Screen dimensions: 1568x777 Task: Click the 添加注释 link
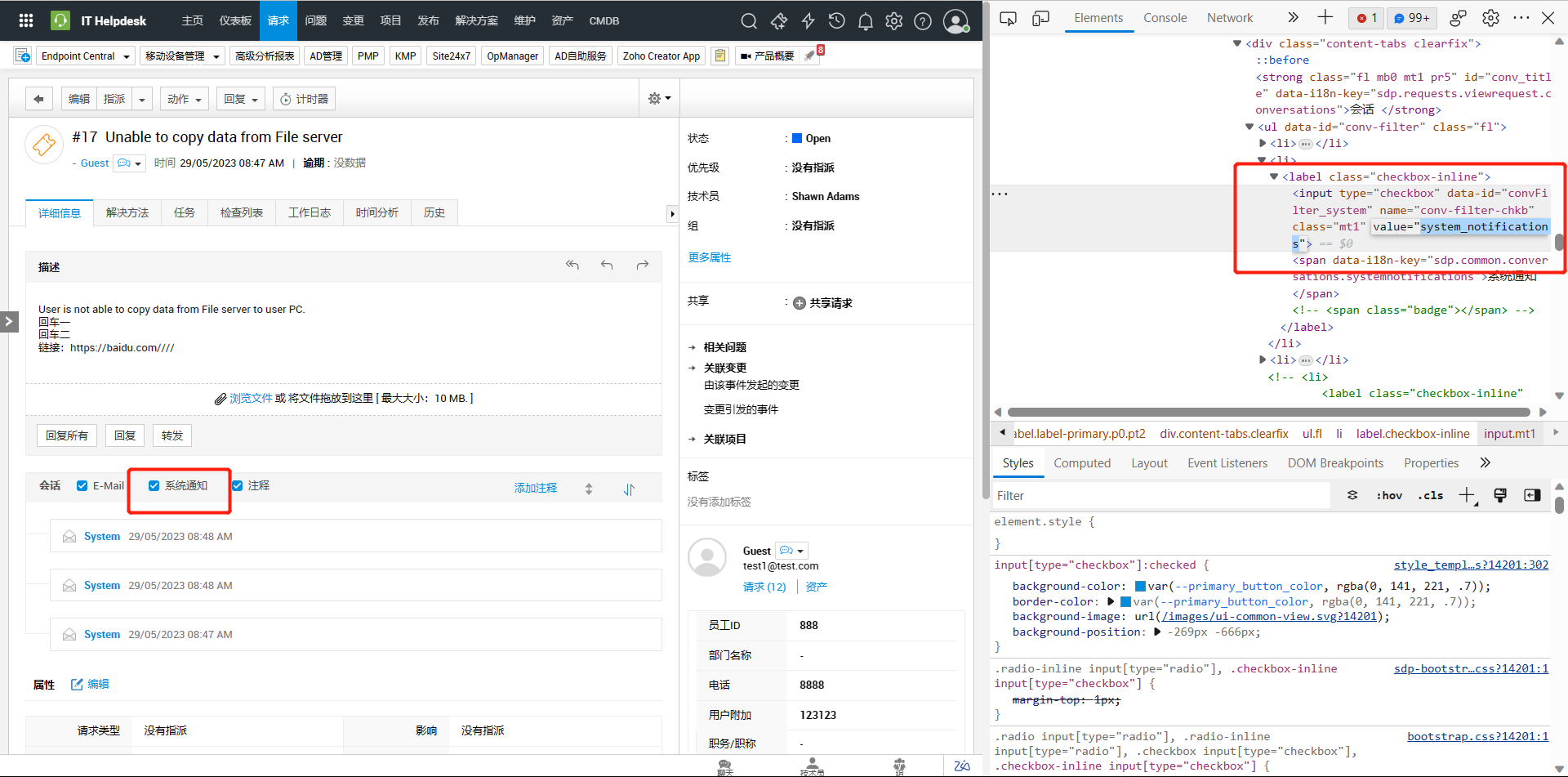tap(536, 488)
